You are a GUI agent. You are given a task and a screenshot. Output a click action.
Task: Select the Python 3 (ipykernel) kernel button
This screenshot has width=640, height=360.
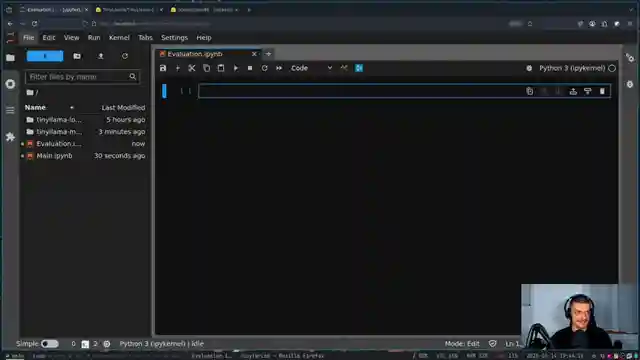pyautogui.click(x=572, y=68)
